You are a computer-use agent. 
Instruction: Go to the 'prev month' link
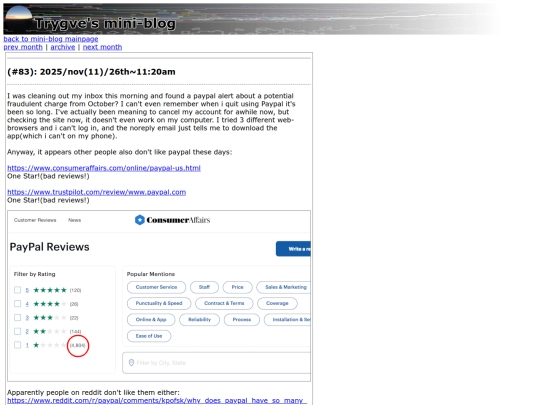[23, 47]
